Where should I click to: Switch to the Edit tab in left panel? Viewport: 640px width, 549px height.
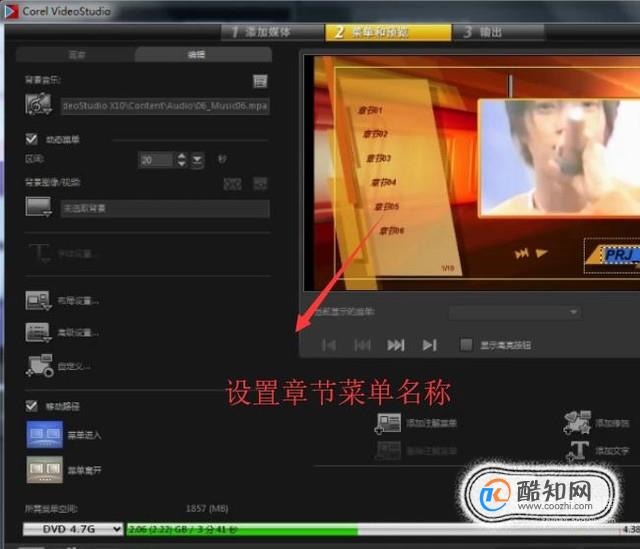(x=203, y=54)
